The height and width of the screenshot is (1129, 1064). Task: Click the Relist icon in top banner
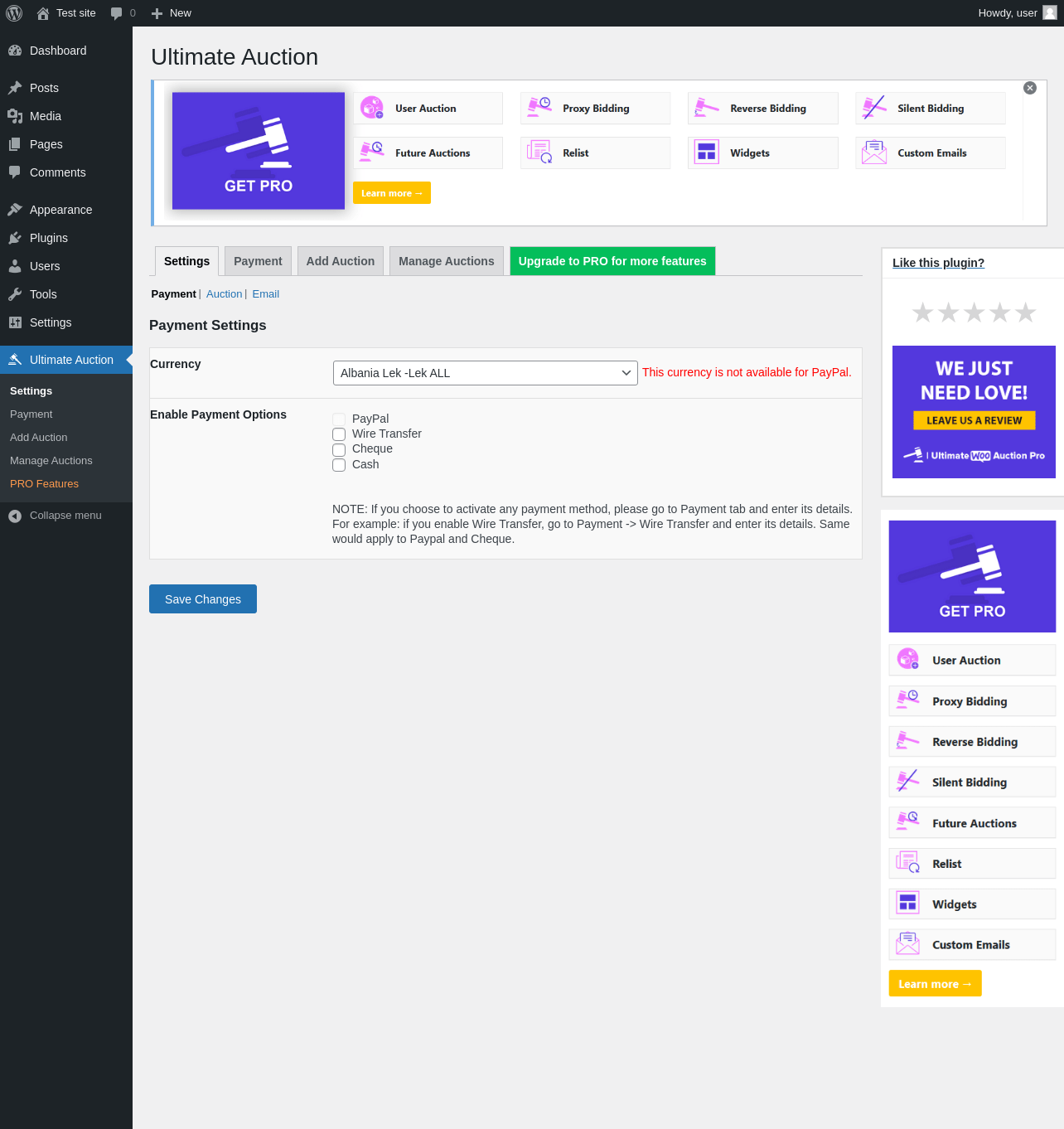(x=539, y=153)
